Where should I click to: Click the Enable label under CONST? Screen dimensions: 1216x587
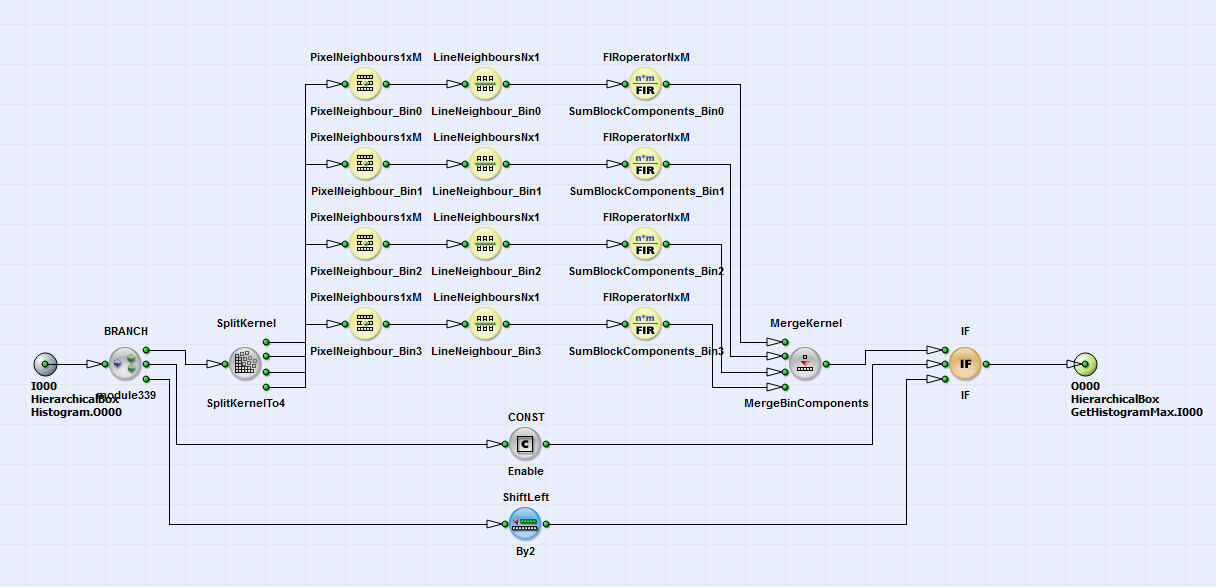click(x=525, y=471)
